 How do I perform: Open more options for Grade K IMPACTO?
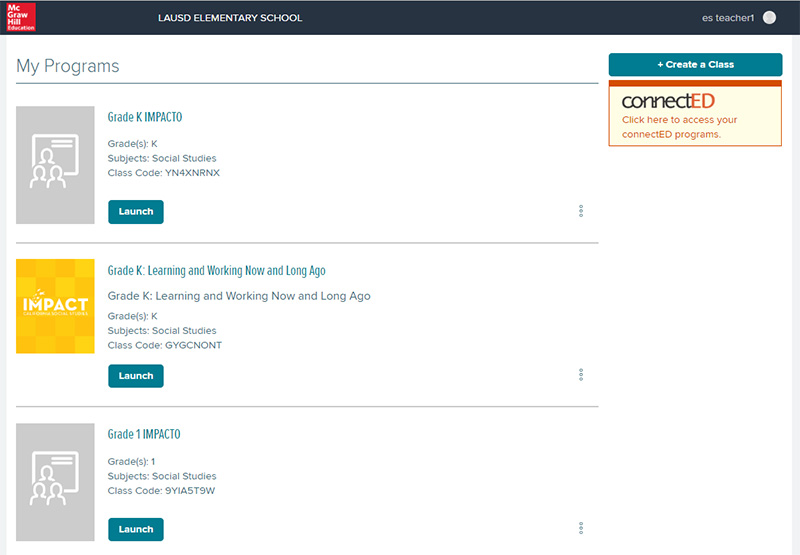(581, 211)
